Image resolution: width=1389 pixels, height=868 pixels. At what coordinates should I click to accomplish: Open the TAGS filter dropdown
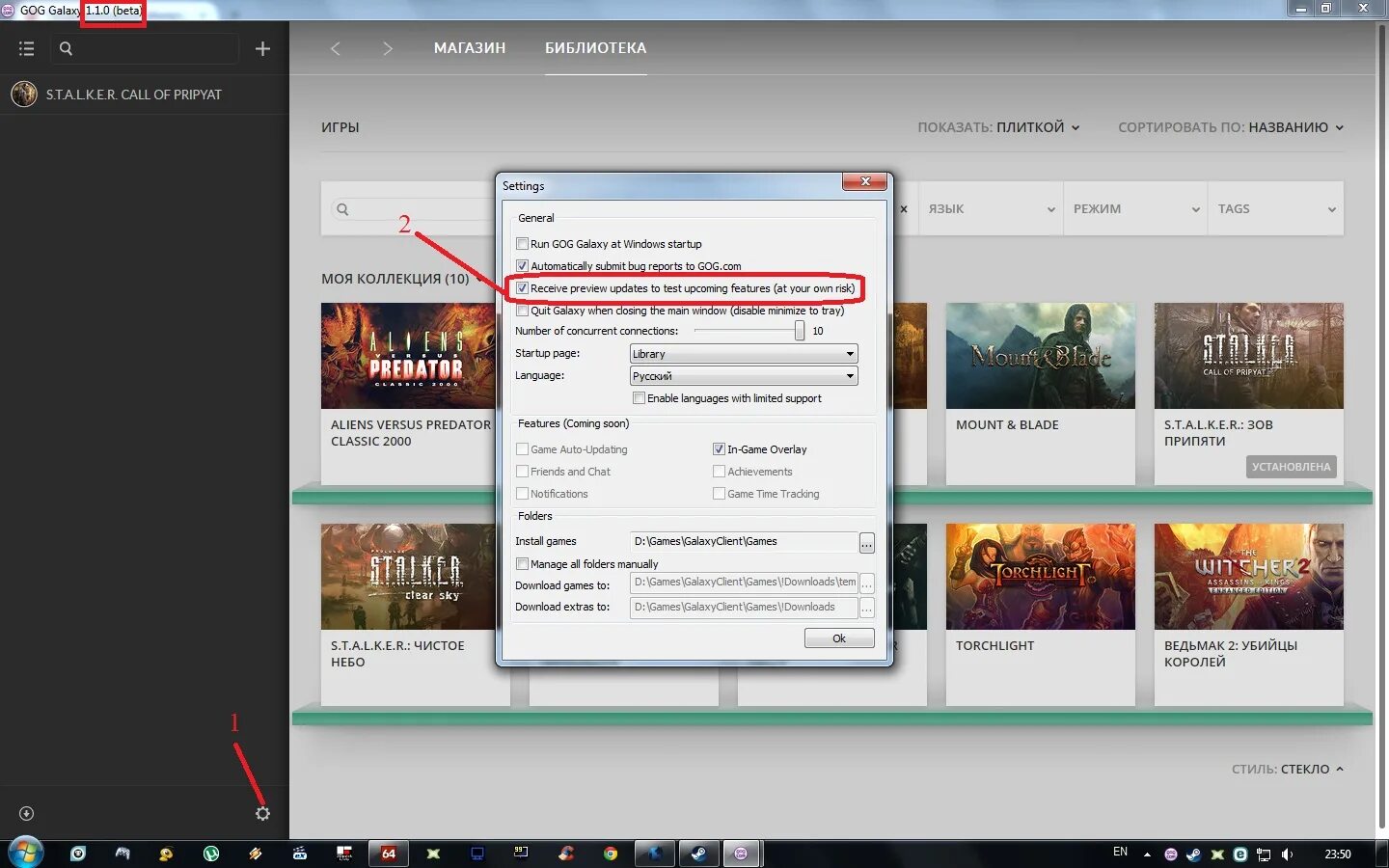1276,209
